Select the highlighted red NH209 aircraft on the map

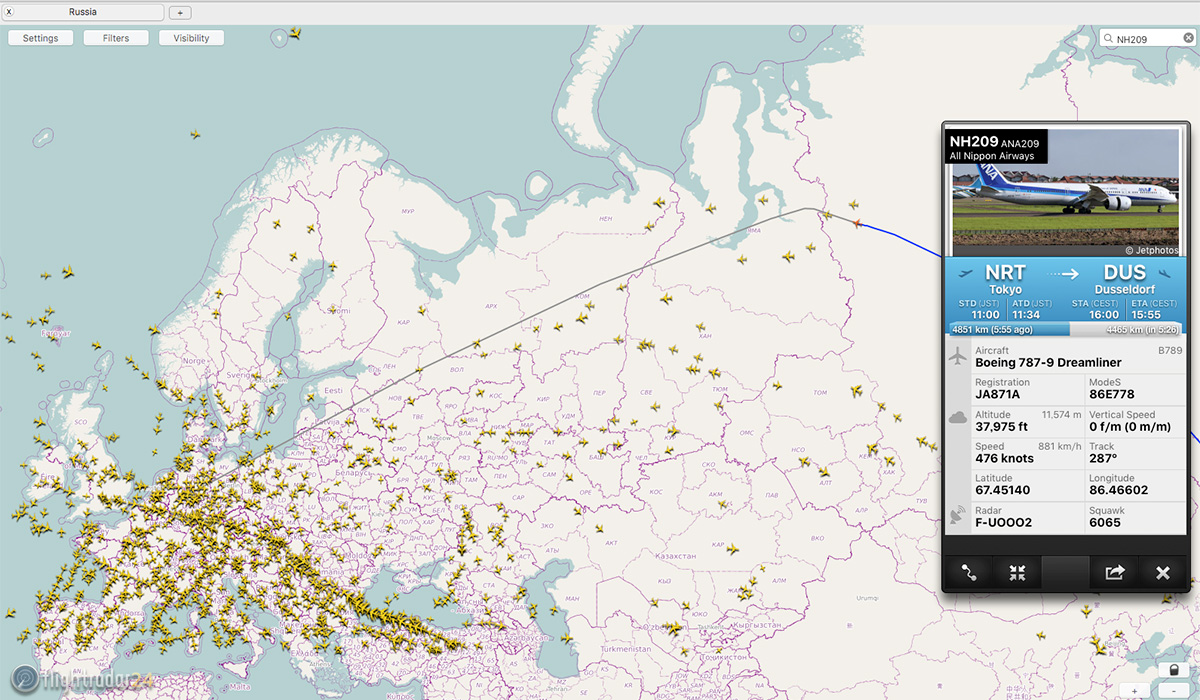coord(857,223)
